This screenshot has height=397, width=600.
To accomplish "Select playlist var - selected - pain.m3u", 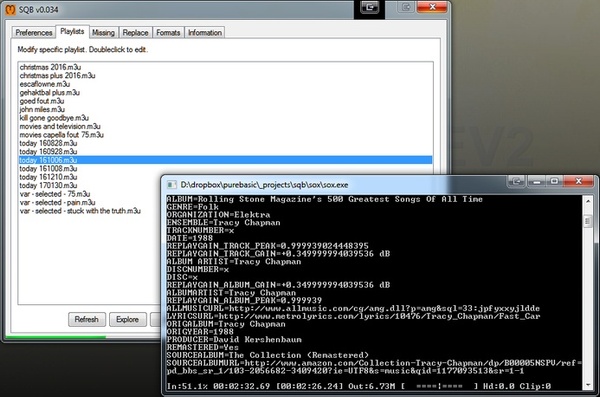I will tap(57, 203).
